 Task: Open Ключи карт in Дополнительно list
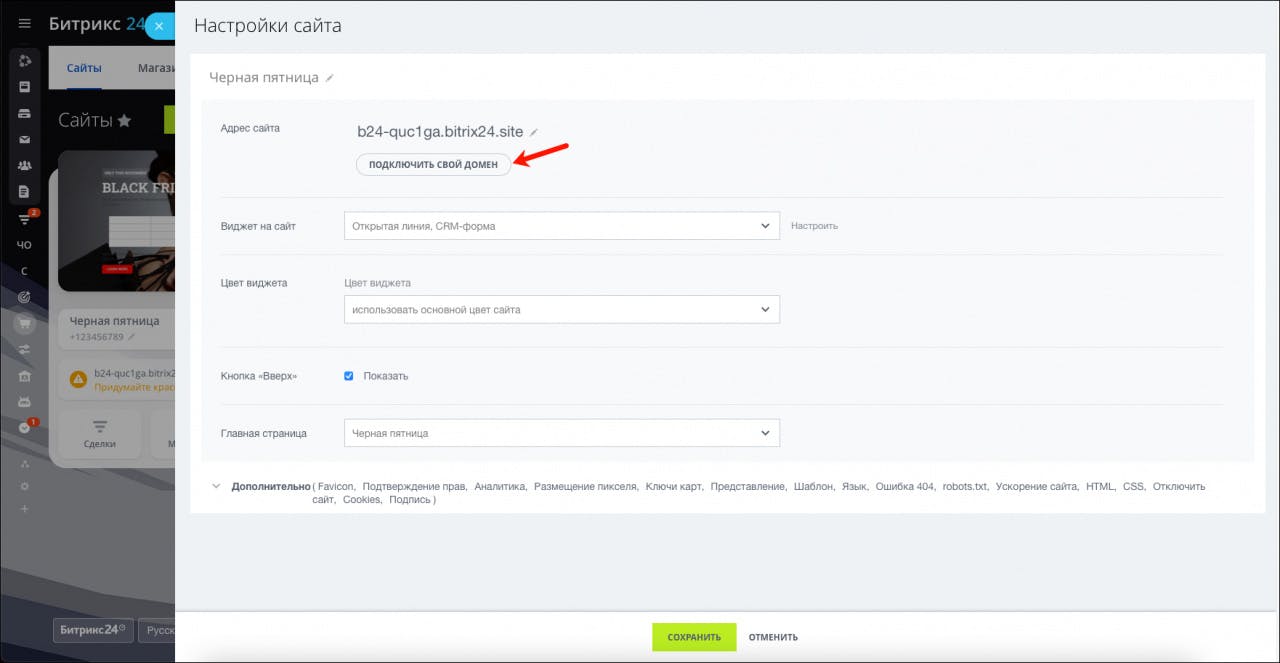pyautogui.click(x=674, y=487)
